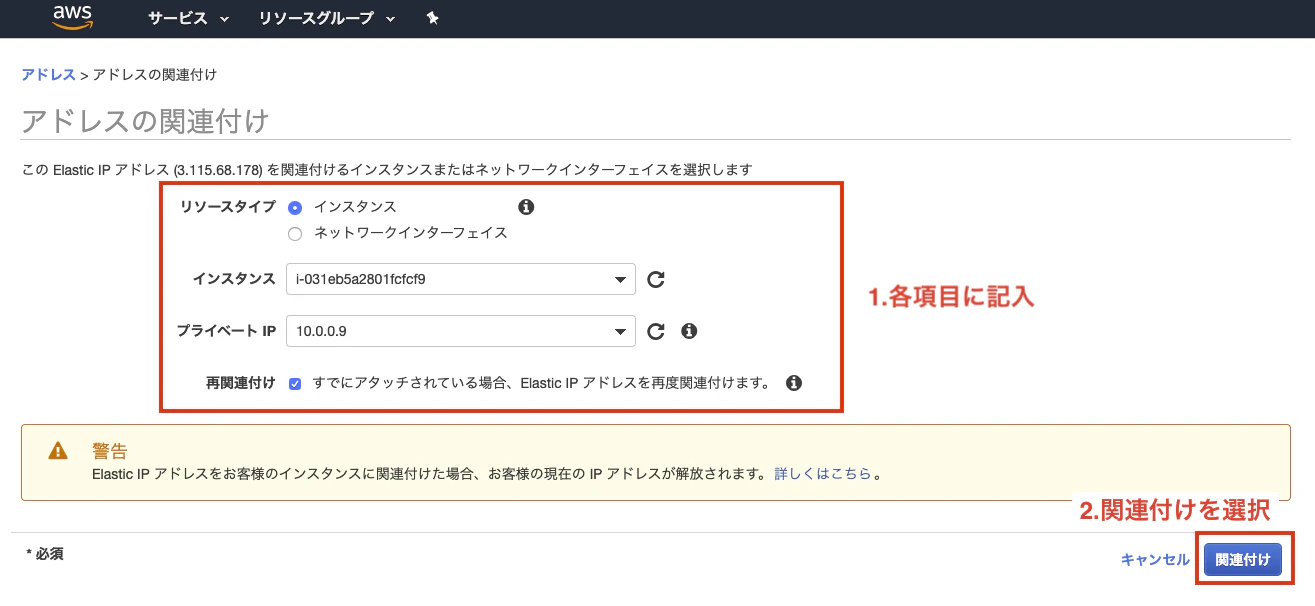Click the 関連付け button
The image size is (1315, 606).
coord(1243,560)
